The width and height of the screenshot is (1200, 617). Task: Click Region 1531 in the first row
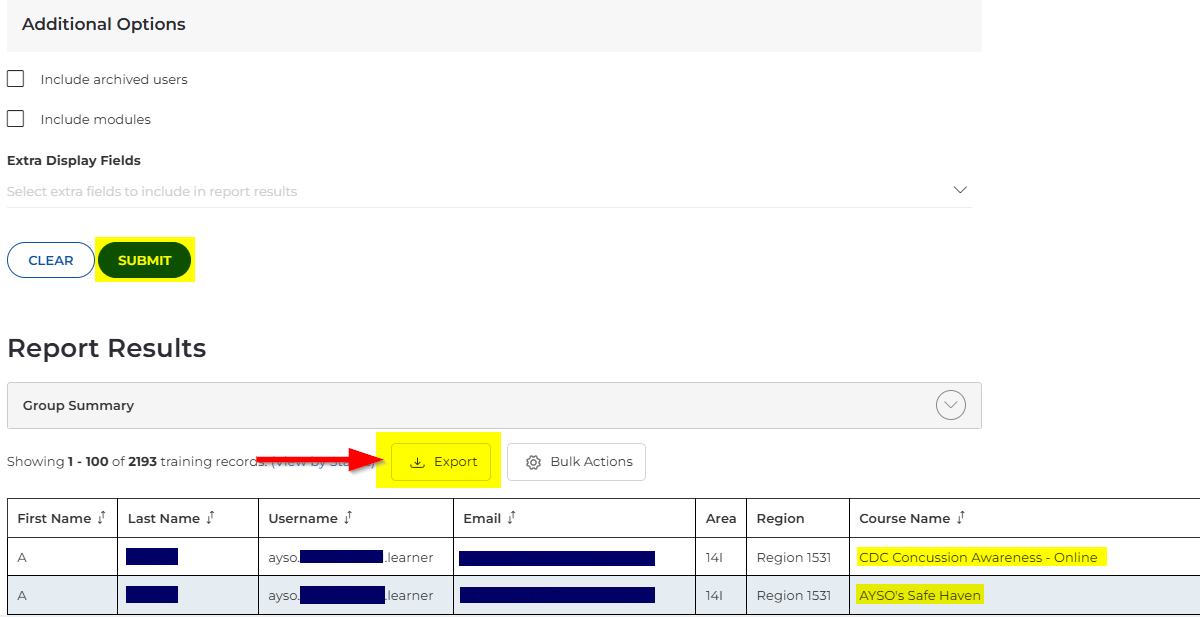(x=793, y=557)
